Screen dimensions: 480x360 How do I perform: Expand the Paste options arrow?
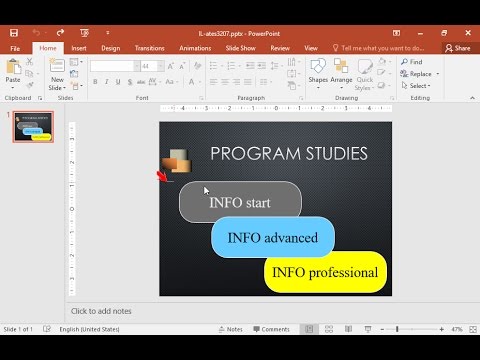(x=13, y=87)
